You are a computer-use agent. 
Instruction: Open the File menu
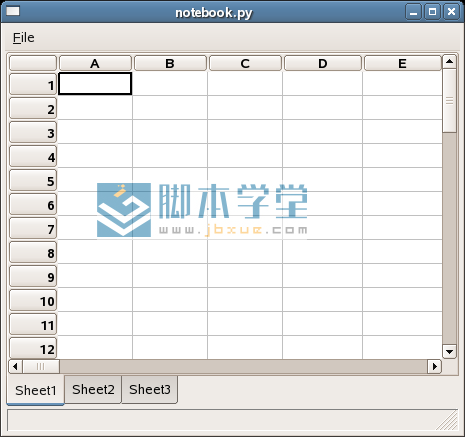pos(23,38)
